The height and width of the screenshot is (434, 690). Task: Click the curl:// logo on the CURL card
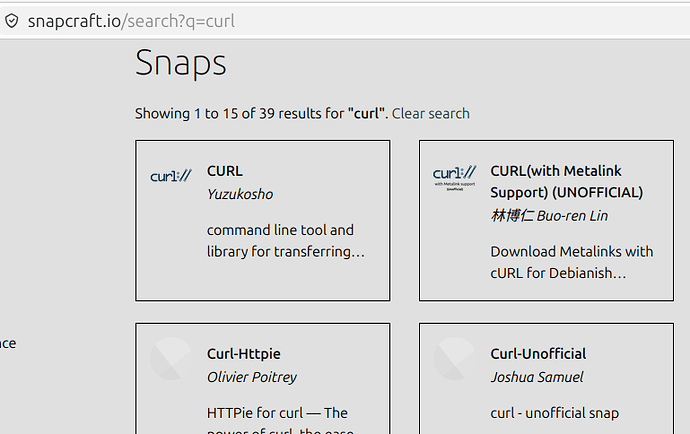click(x=171, y=176)
